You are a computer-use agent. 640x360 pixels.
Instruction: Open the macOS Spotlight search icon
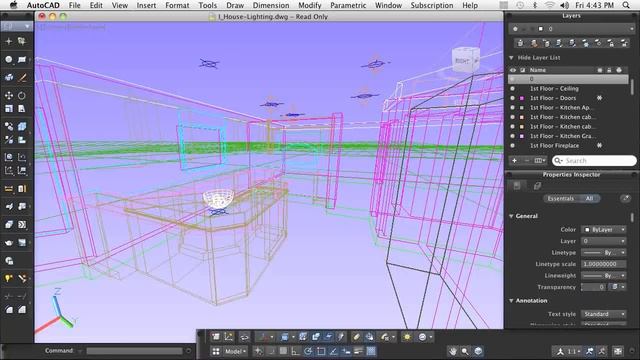coord(626,5)
